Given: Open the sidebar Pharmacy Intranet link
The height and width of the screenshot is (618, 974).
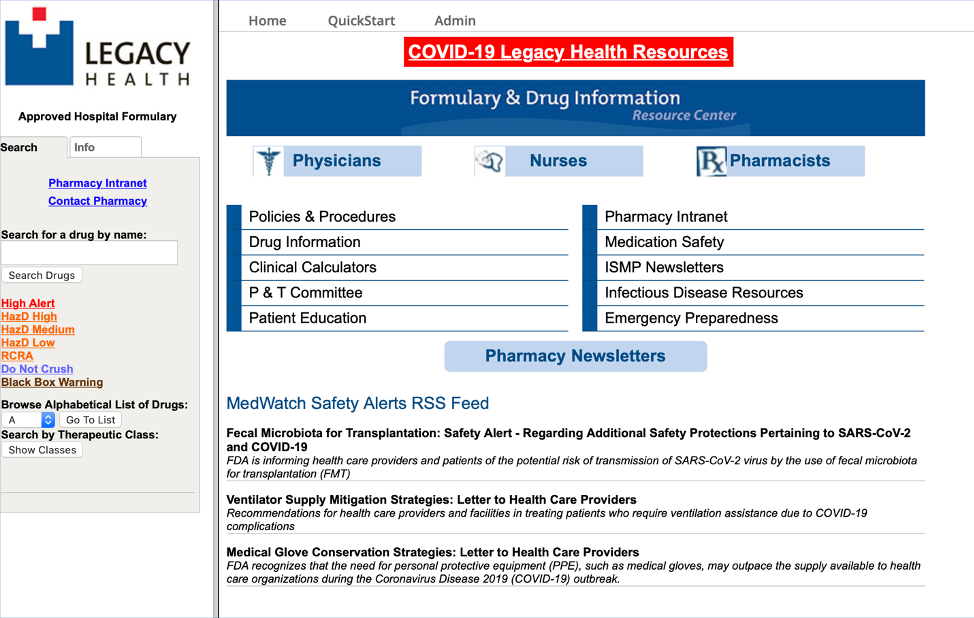Looking at the screenshot, I should [x=98, y=183].
